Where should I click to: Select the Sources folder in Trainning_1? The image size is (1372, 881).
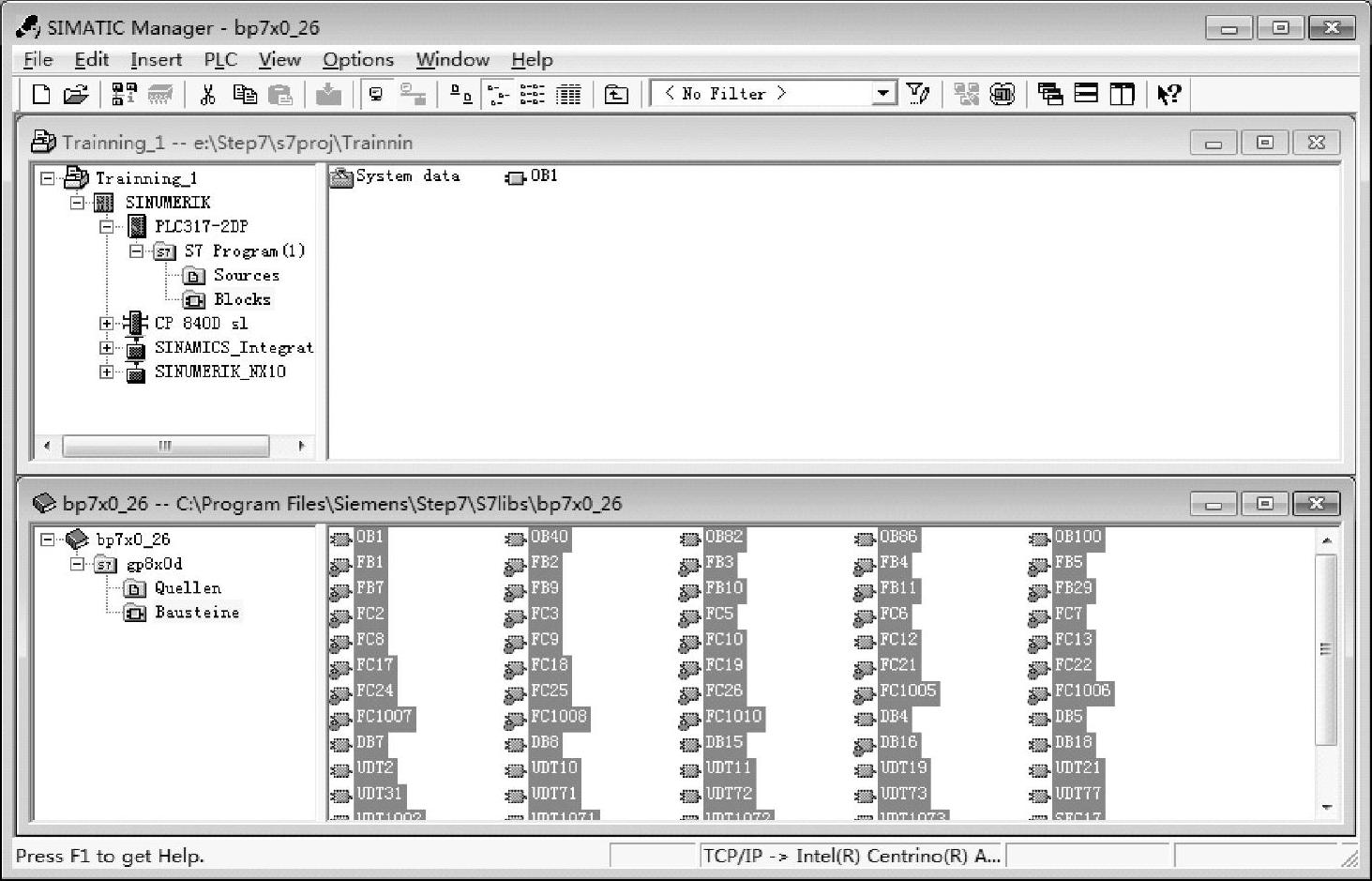point(246,276)
